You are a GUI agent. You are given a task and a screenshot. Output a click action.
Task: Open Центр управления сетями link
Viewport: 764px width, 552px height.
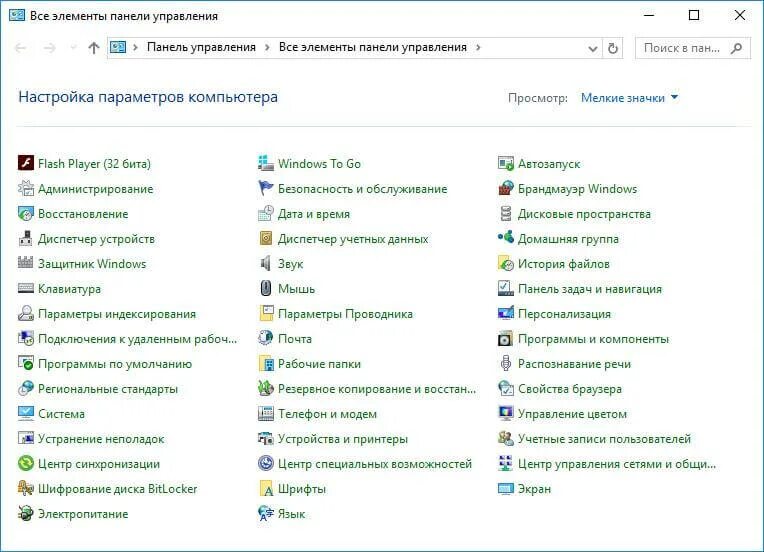tap(616, 464)
